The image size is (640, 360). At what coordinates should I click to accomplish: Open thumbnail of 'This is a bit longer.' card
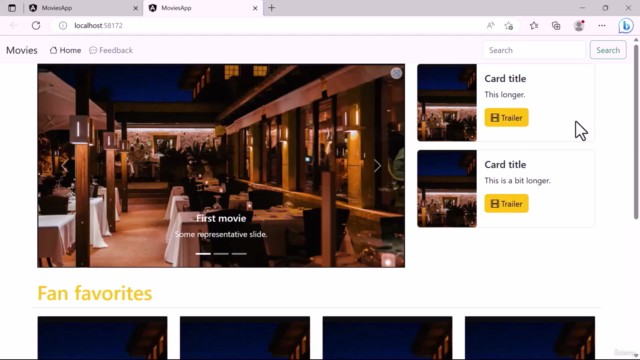tap(447, 189)
